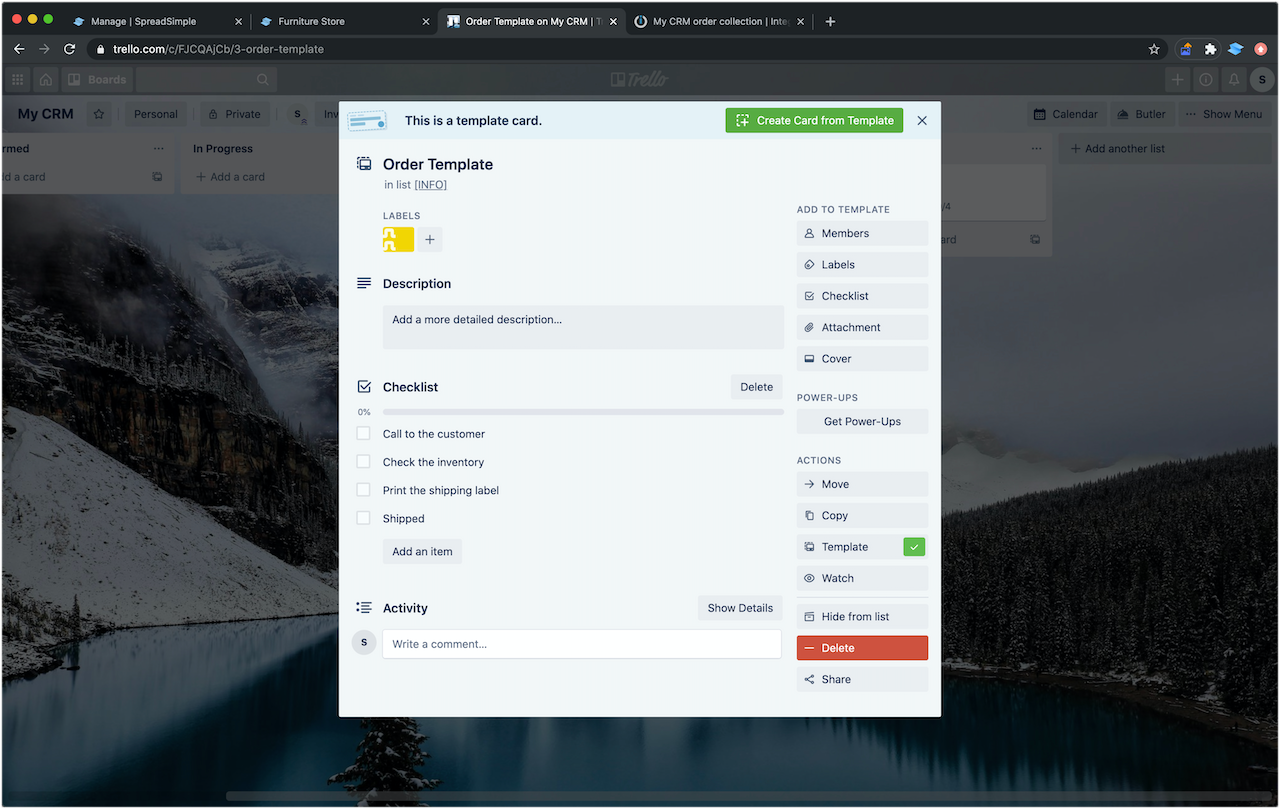Add Members to the template card
Image resolution: width=1280 pixels, height=809 pixels.
[861, 233]
